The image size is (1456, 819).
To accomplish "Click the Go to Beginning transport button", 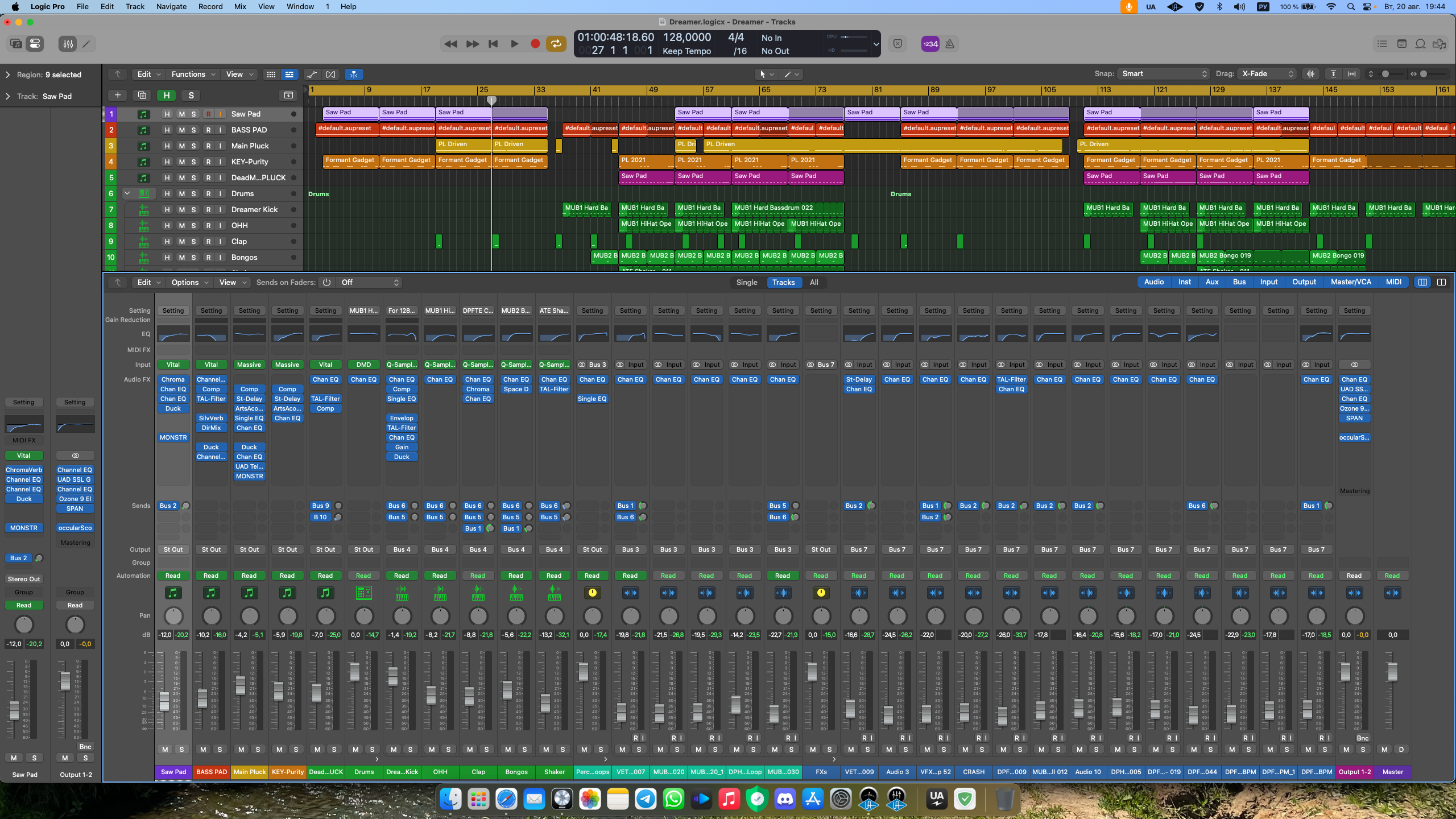I will click(x=493, y=44).
